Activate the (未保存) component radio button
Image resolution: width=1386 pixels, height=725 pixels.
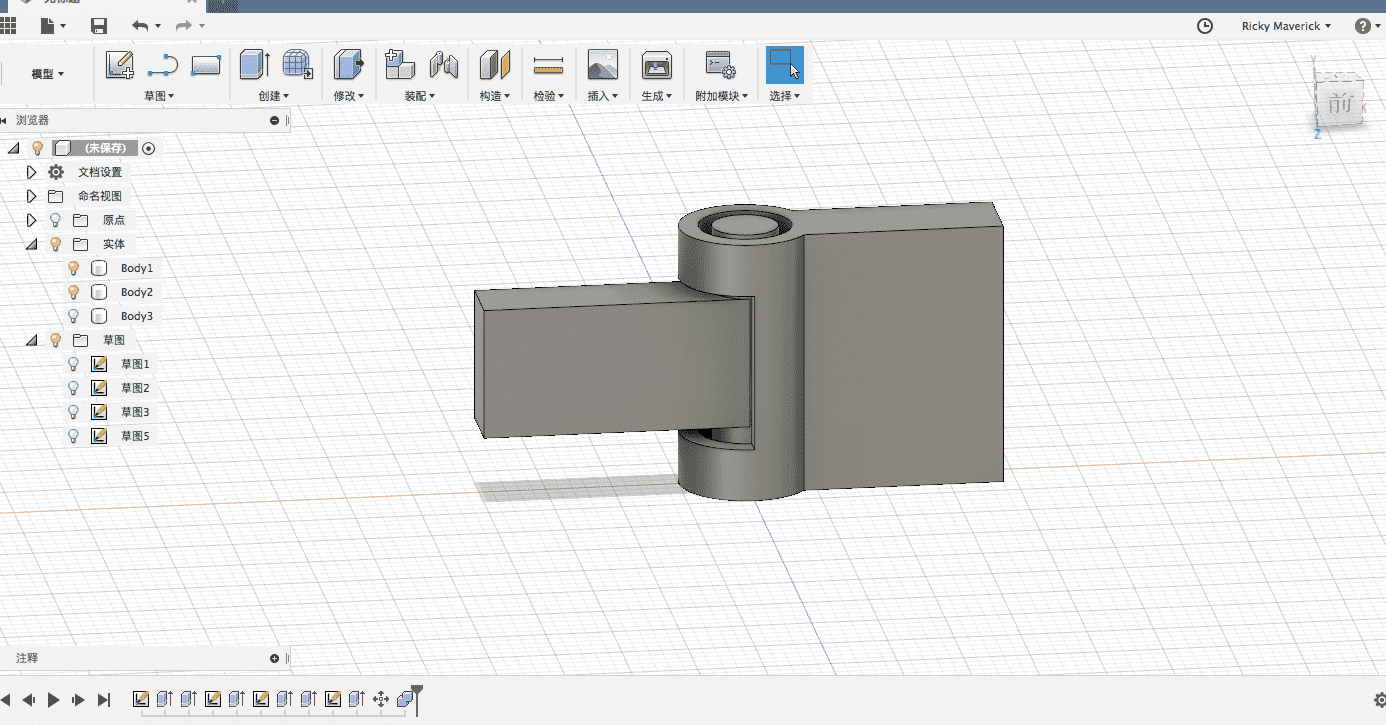pyautogui.click(x=149, y=148)
